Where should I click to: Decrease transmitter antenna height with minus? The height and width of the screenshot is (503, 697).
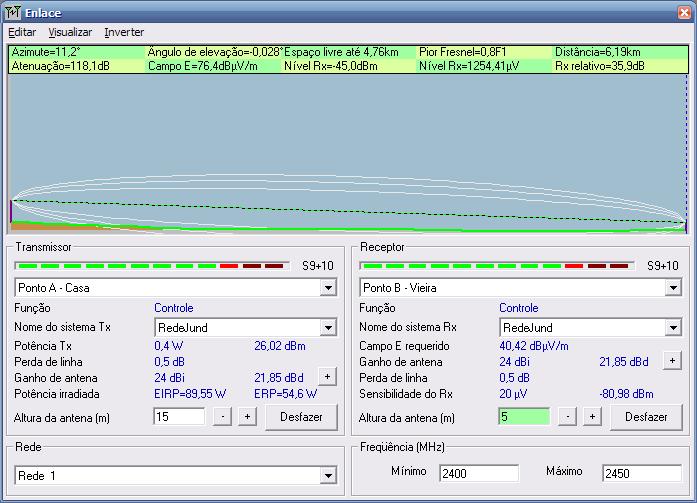tap(222, 417)
